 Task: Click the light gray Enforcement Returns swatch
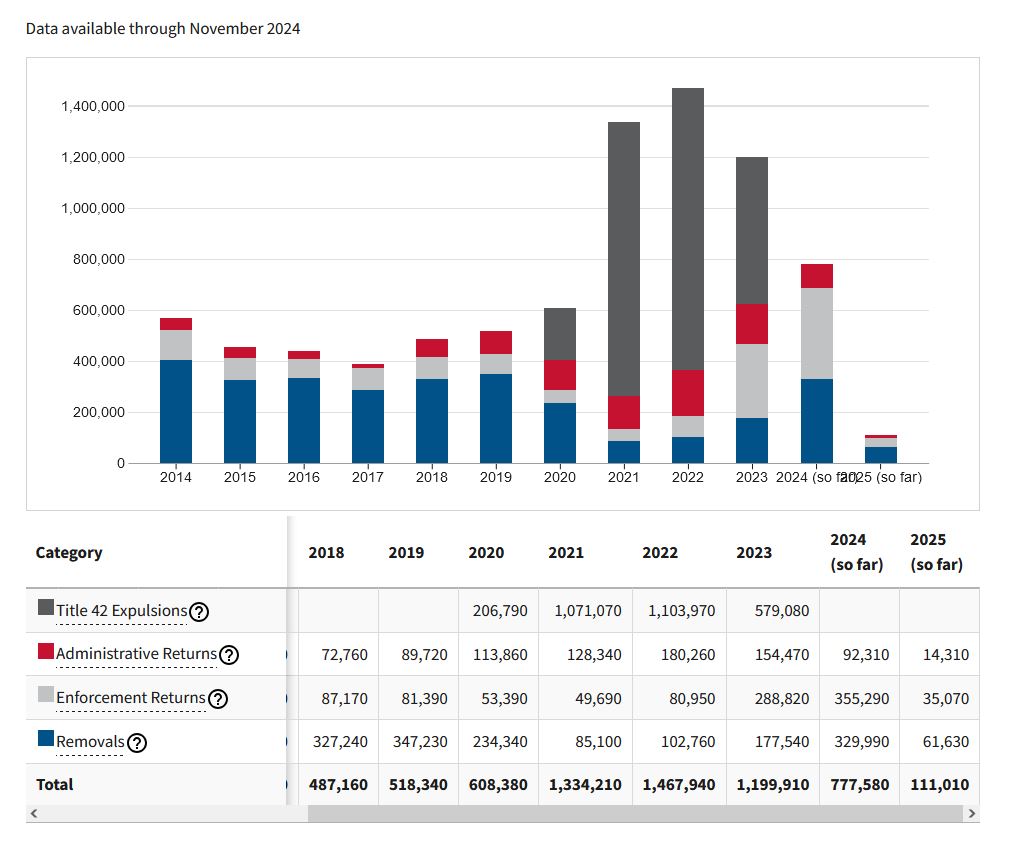pyautogui.click(x=46, y=694)
